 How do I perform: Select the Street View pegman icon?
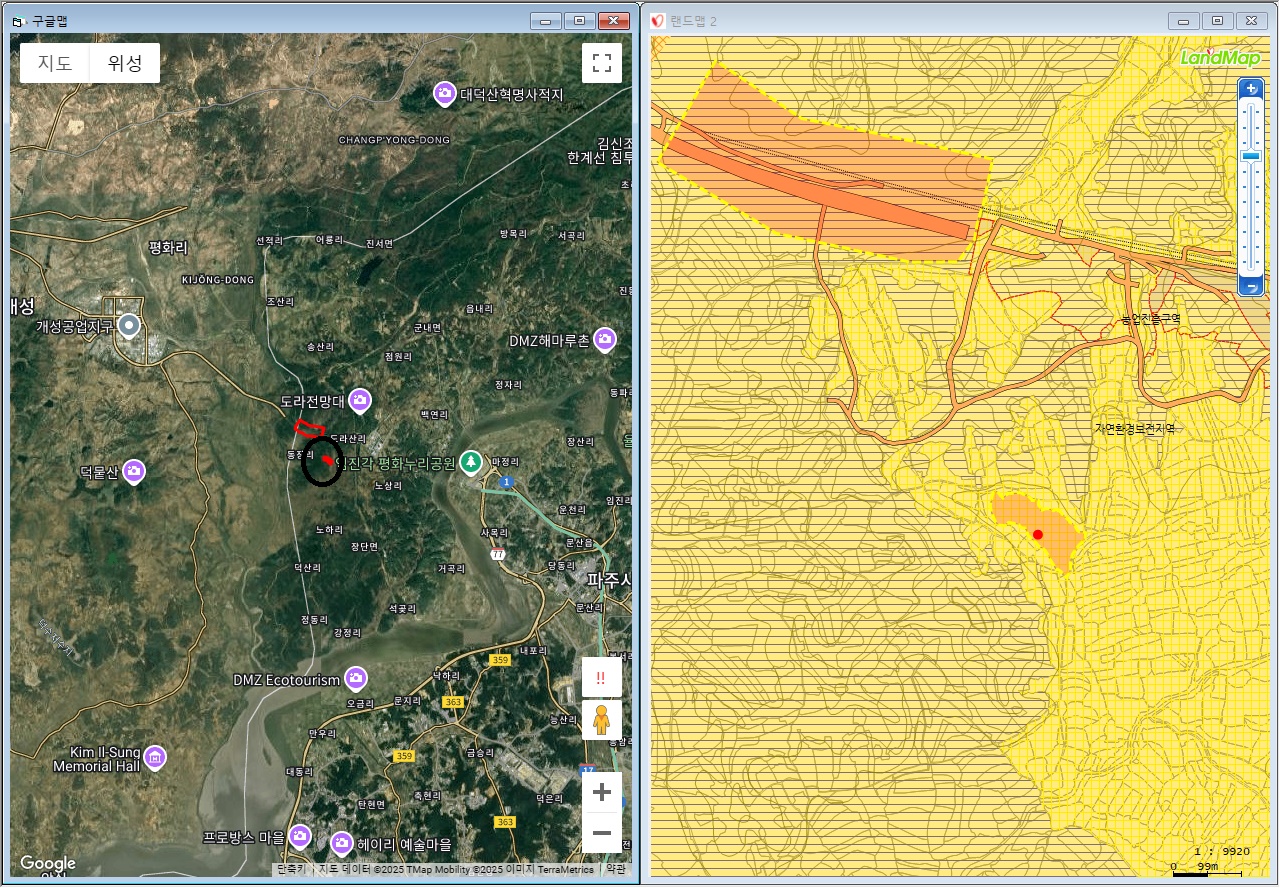point(601,719)
